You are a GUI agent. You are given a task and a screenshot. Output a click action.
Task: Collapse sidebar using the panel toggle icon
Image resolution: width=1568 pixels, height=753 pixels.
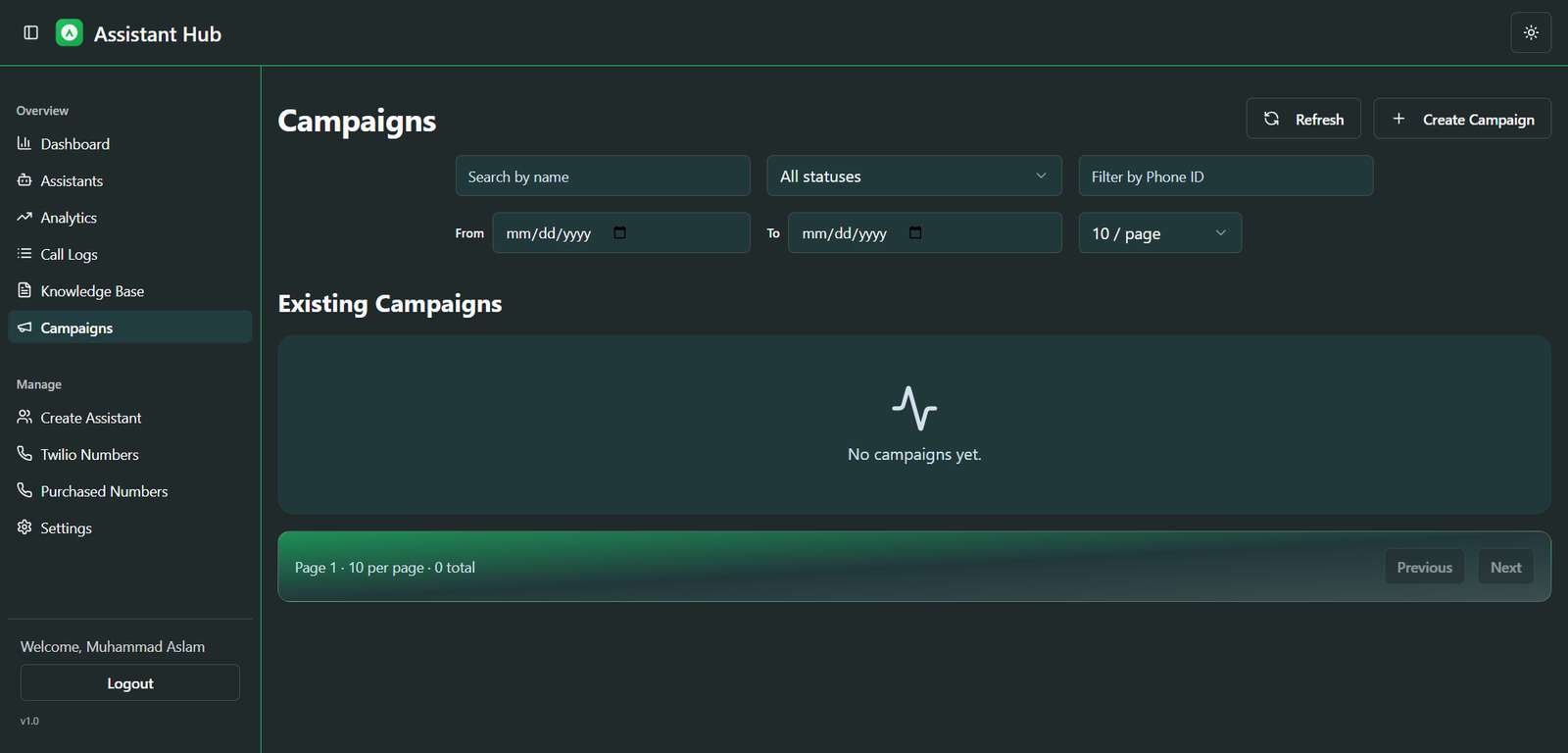click(31, 33)
